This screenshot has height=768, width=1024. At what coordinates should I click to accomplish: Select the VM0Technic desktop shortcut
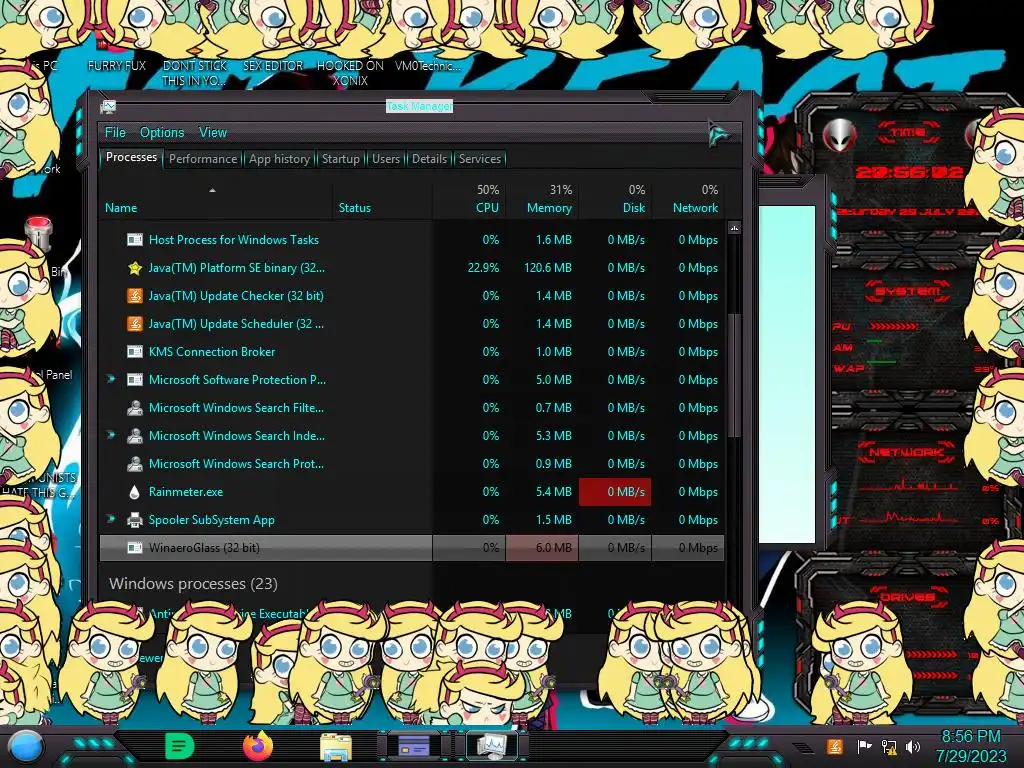pyautogui.click(x=428, y=66)
